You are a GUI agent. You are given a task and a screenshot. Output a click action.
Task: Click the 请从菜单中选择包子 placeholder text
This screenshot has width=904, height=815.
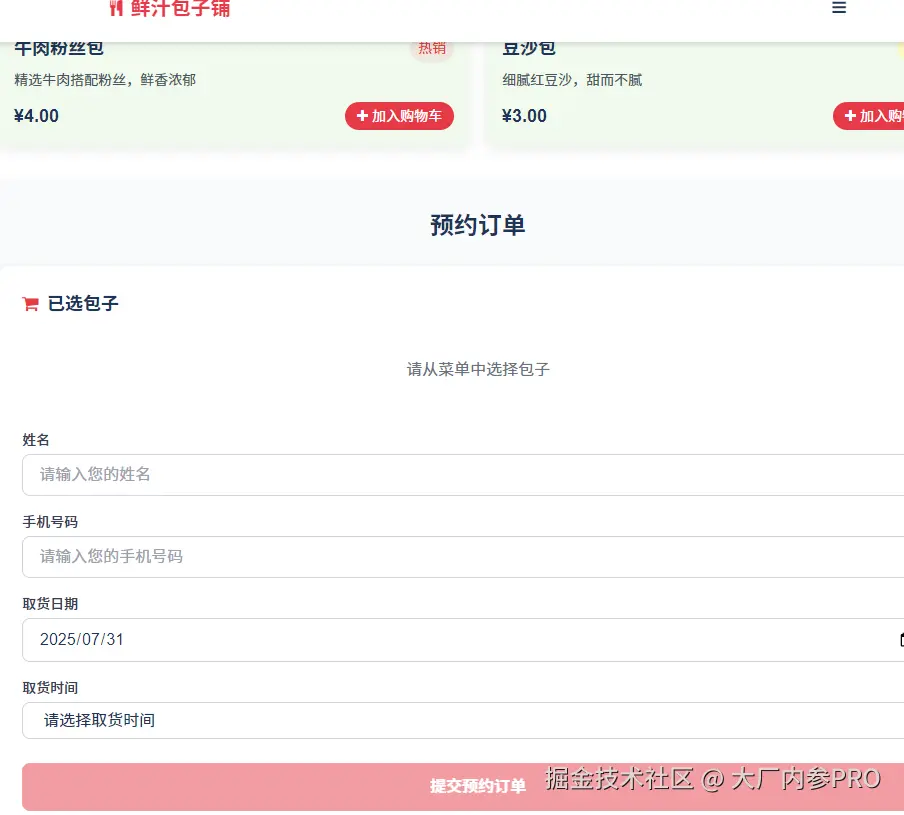pyautogui.click(x=477, y=369)
